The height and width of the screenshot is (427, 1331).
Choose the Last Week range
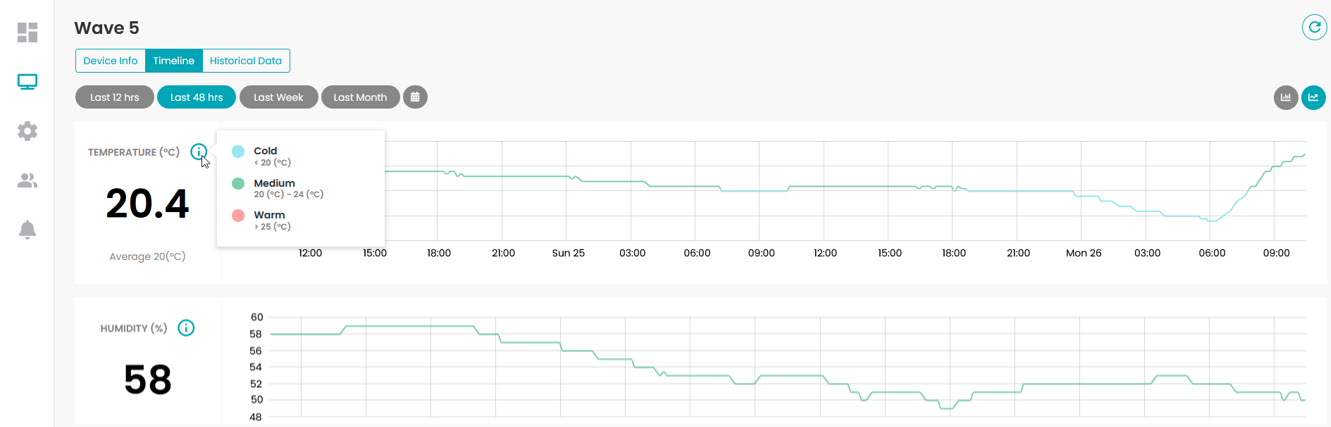(x=278, y=97)
